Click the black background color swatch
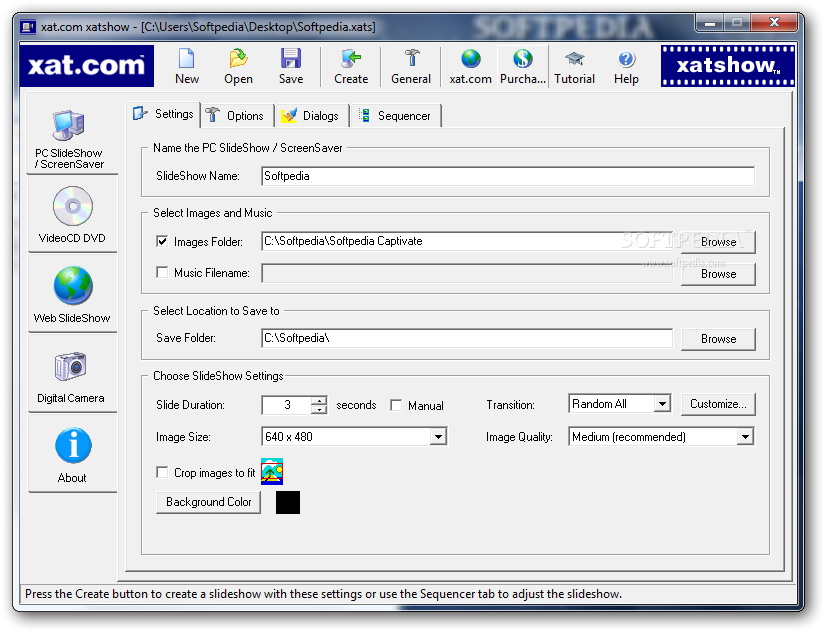The width and height of the screenshot is (825, 632). [x=288, y=502]
